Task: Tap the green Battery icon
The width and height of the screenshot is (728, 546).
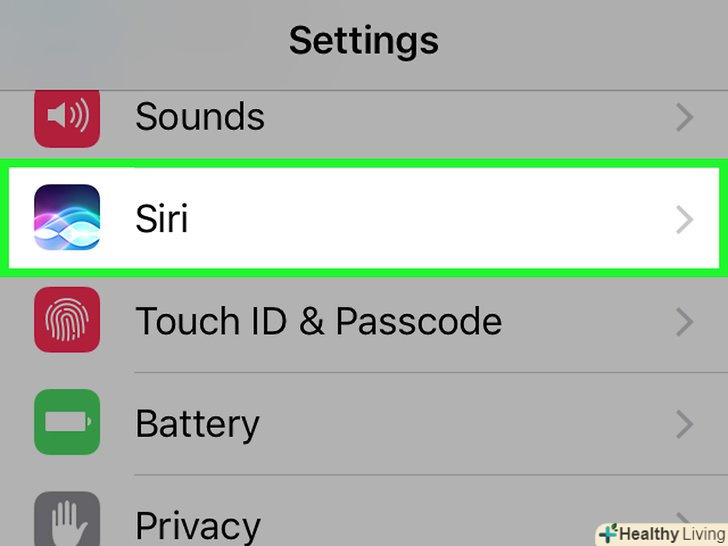Action: point(67,422)
